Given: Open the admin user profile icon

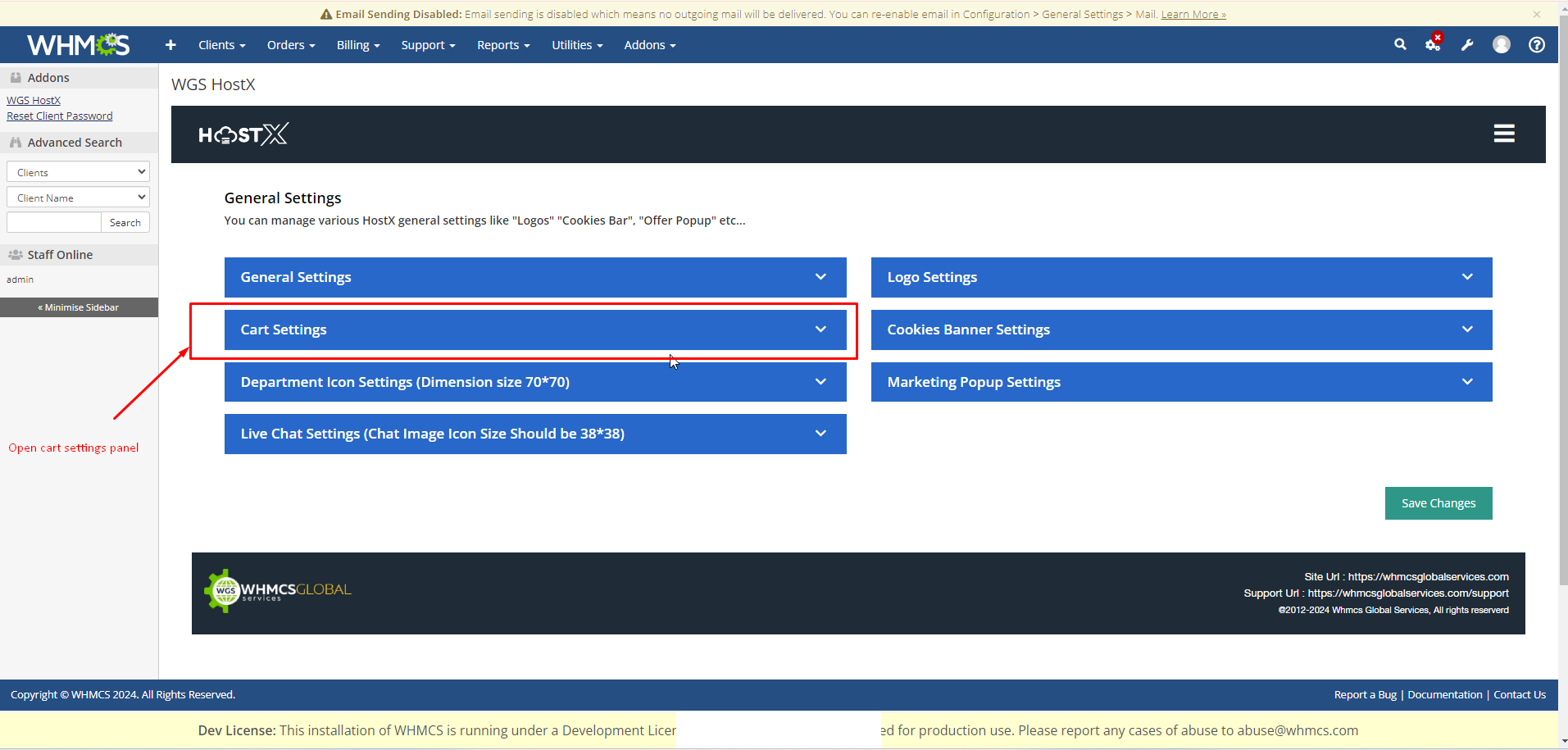Looking at the screenshot, I should coord(1501,45).
